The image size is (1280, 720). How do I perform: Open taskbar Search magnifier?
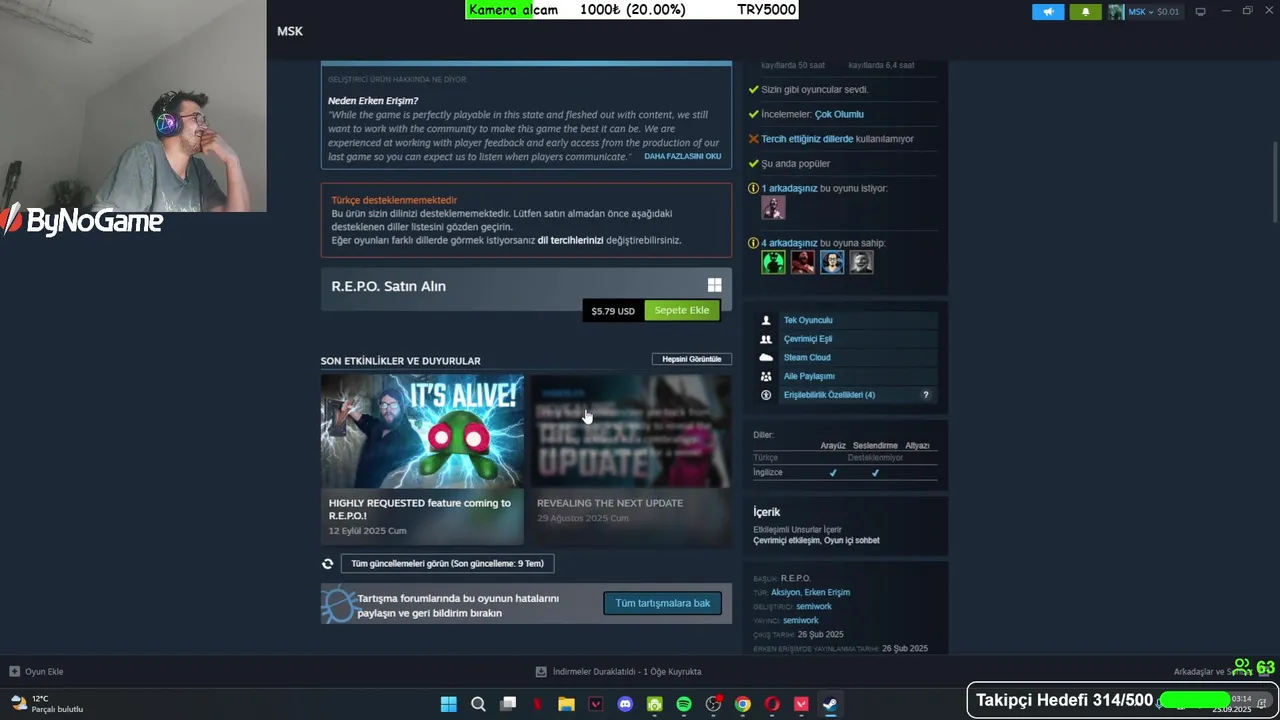click(478, 704)
